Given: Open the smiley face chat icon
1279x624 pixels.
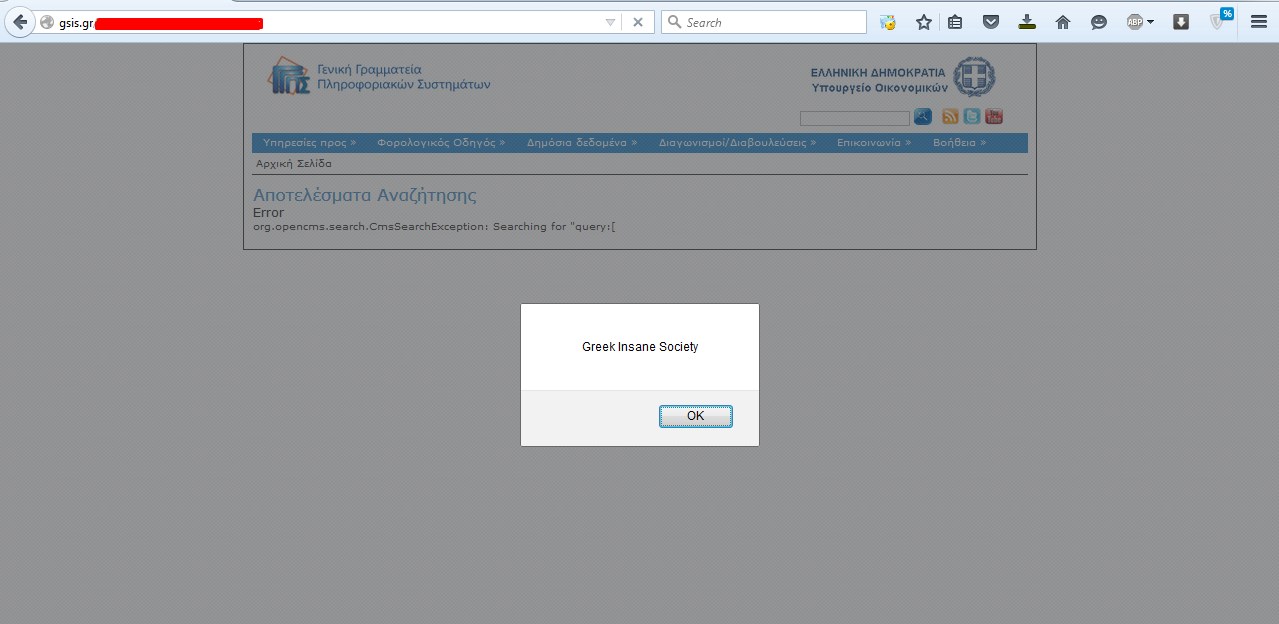Looking at the screenshot, I should [x=1098, y=22].
